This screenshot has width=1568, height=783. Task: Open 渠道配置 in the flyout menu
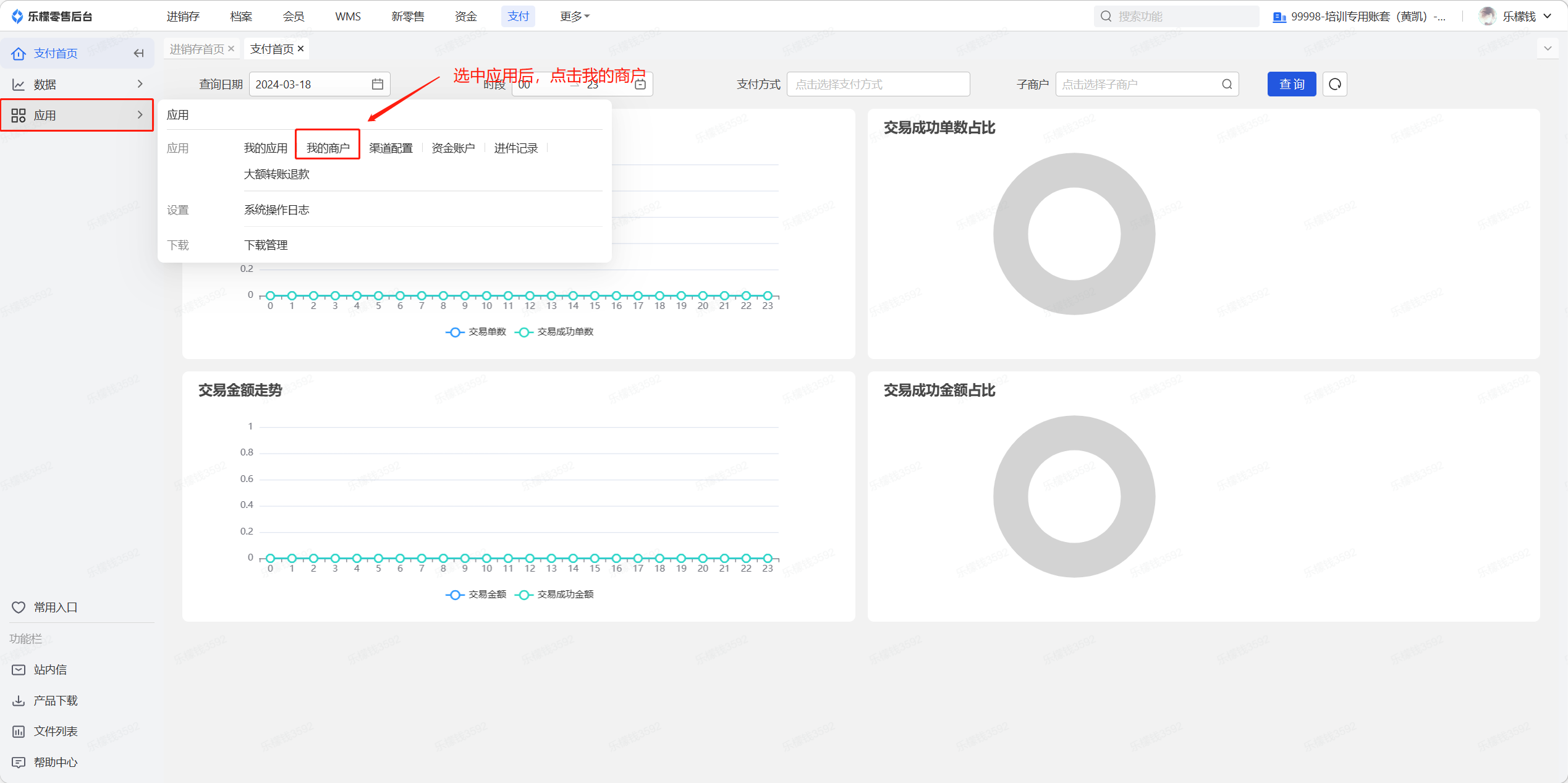(391, 148)
